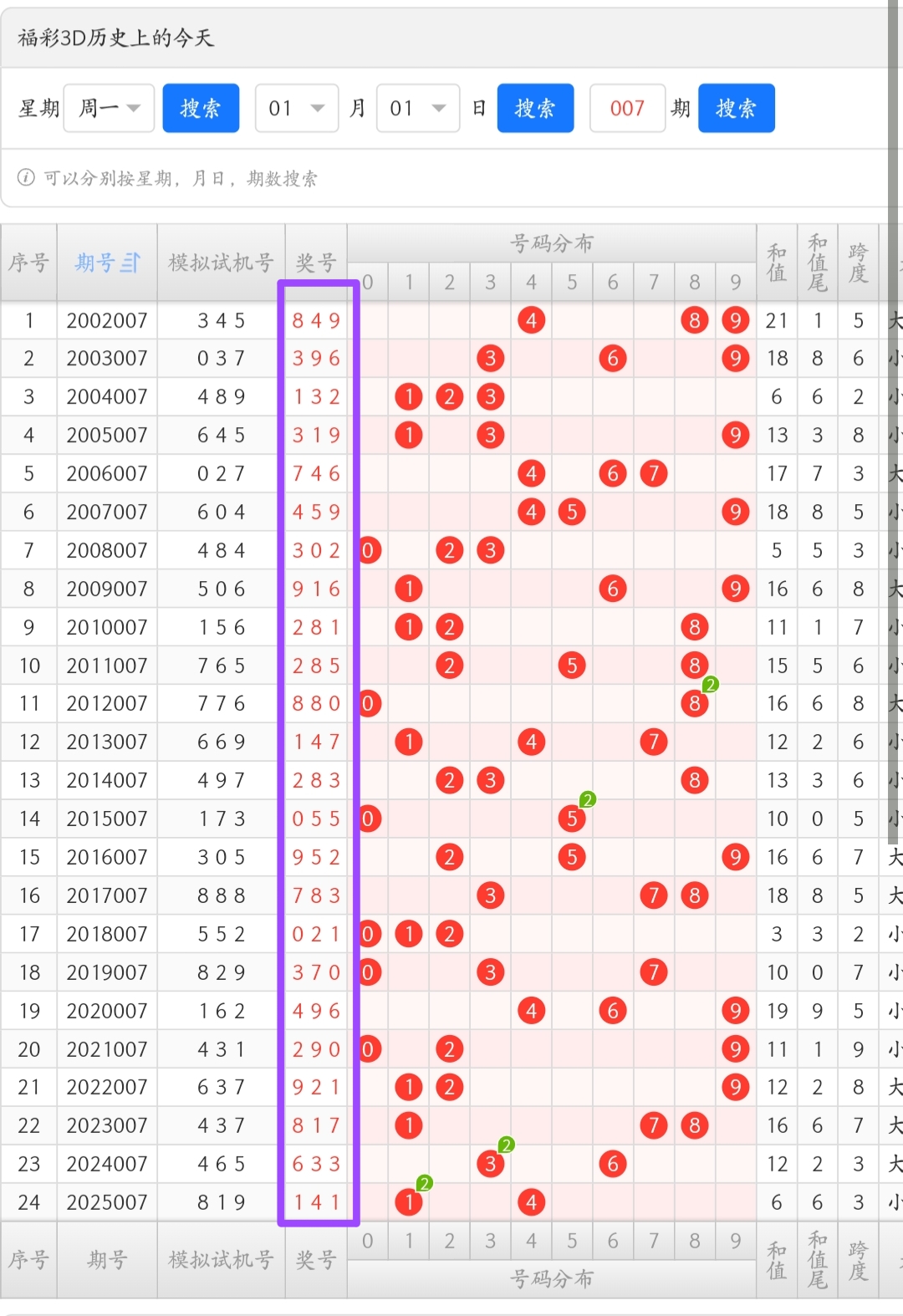This screenshot has height=1316, width=903.
Task: Sort by the 期号 column header icon
Action: tap(130, 263)
